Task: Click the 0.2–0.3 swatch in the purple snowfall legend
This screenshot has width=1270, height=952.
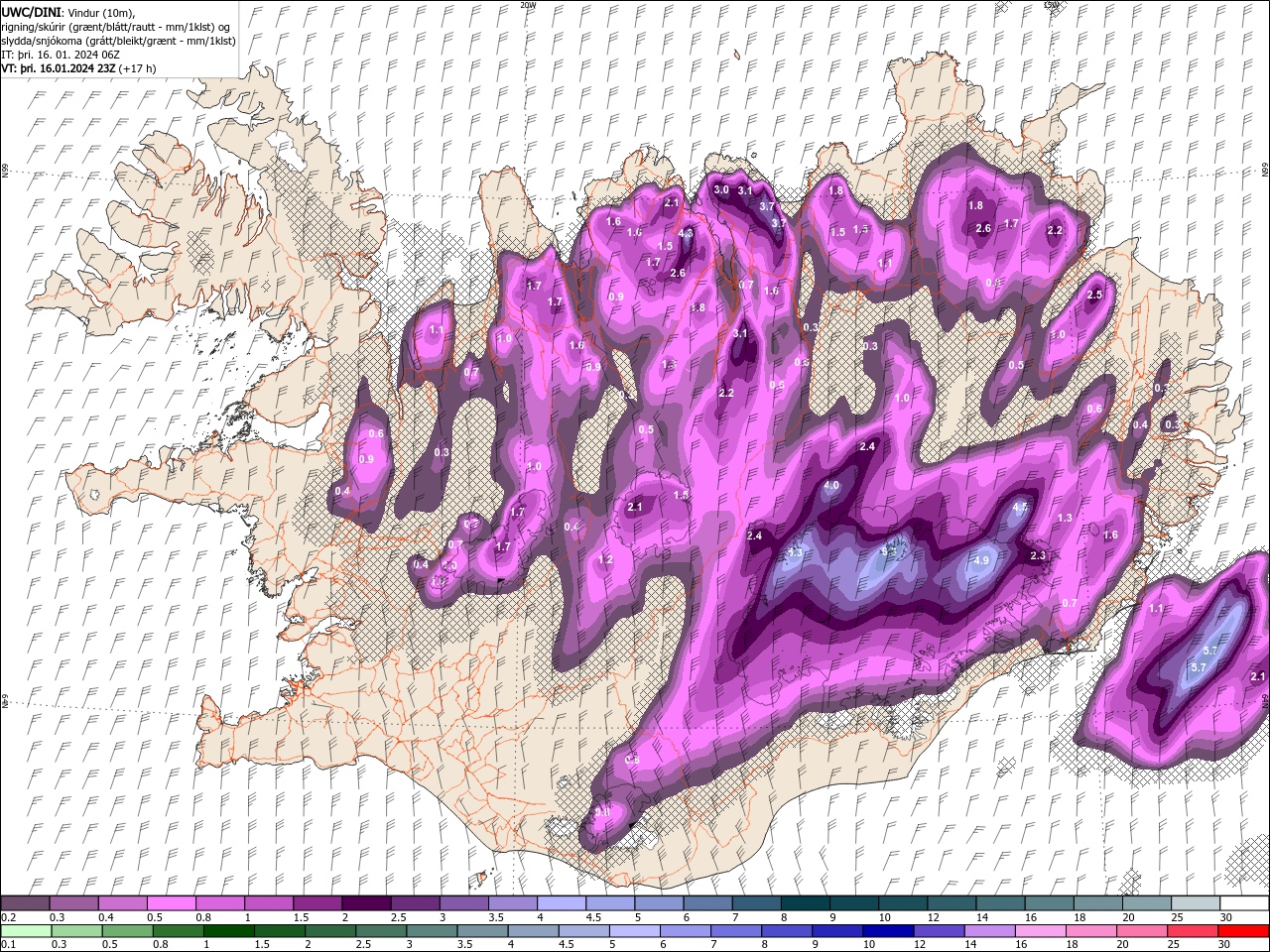Action: (x=25, y=903)
